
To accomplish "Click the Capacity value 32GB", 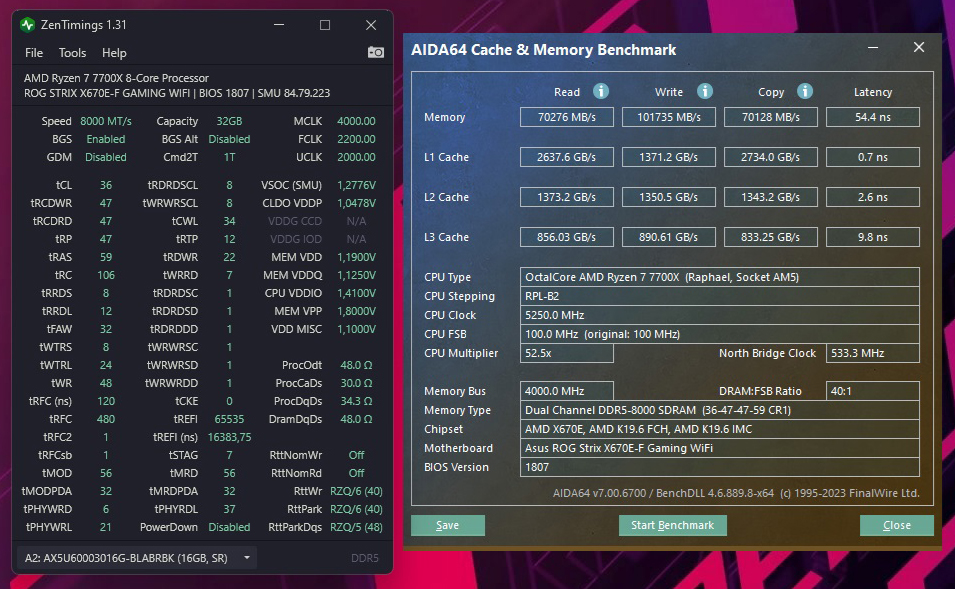I will (229, 121).
